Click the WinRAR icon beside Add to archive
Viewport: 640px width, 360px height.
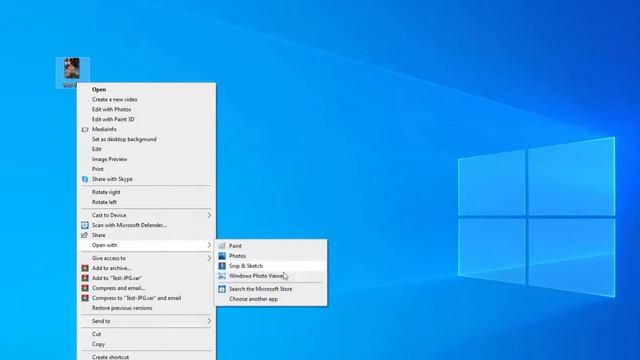(85, 268)
